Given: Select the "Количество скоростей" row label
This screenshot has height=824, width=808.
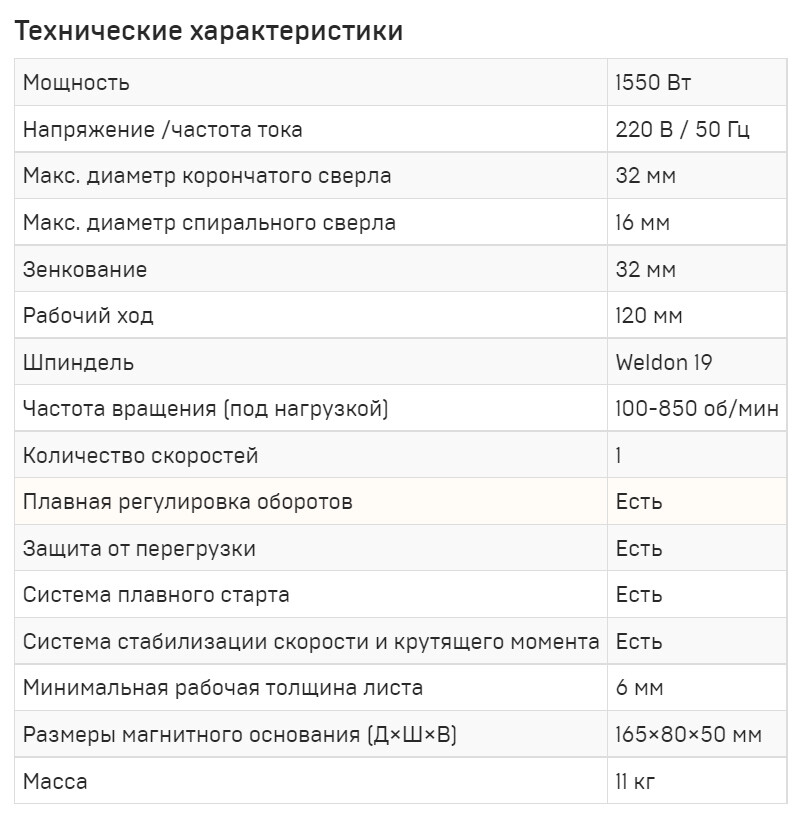Looking at the screenshot, I should point(141,456).
